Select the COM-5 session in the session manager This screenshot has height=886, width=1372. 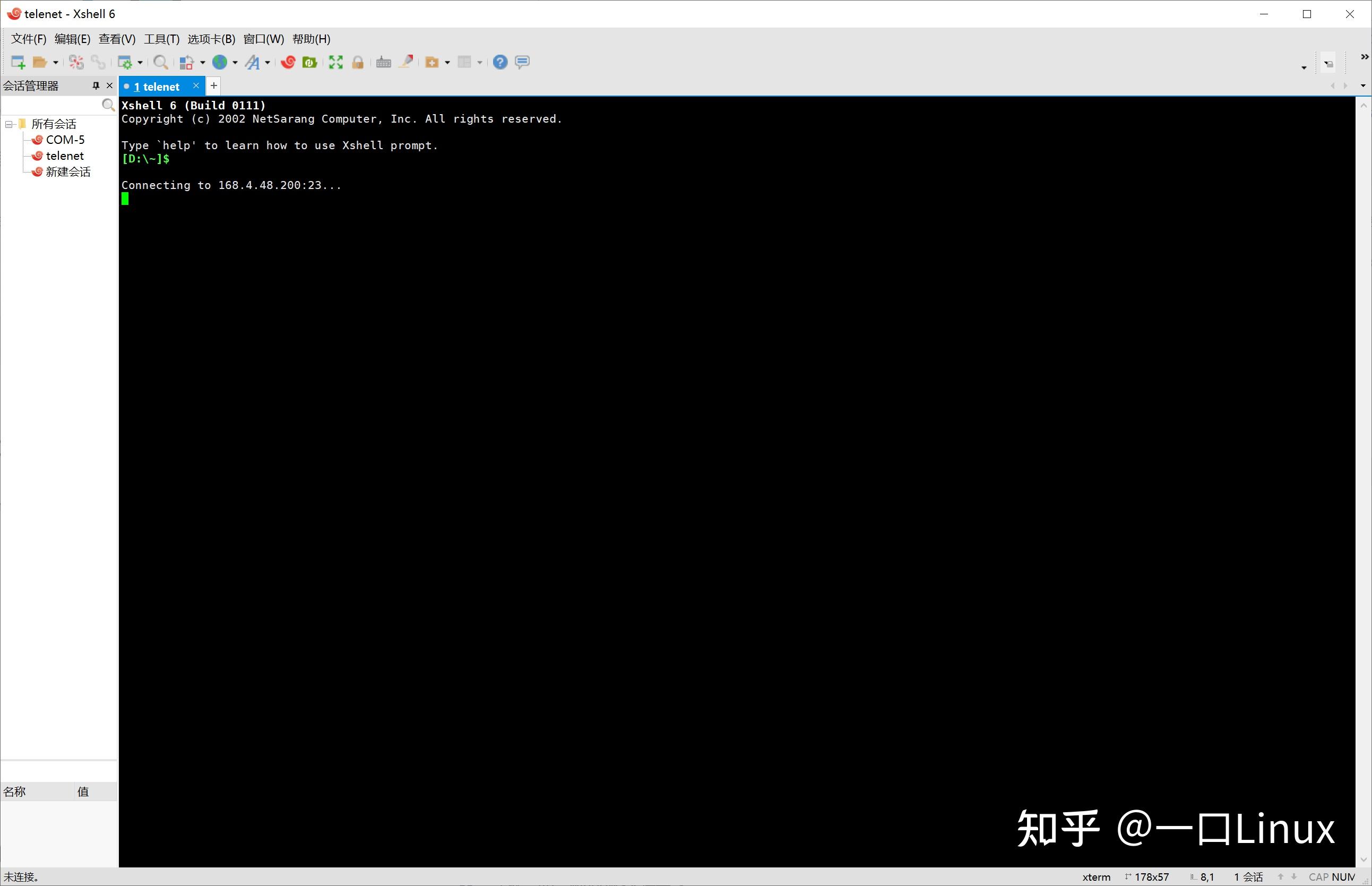point(64,139)
